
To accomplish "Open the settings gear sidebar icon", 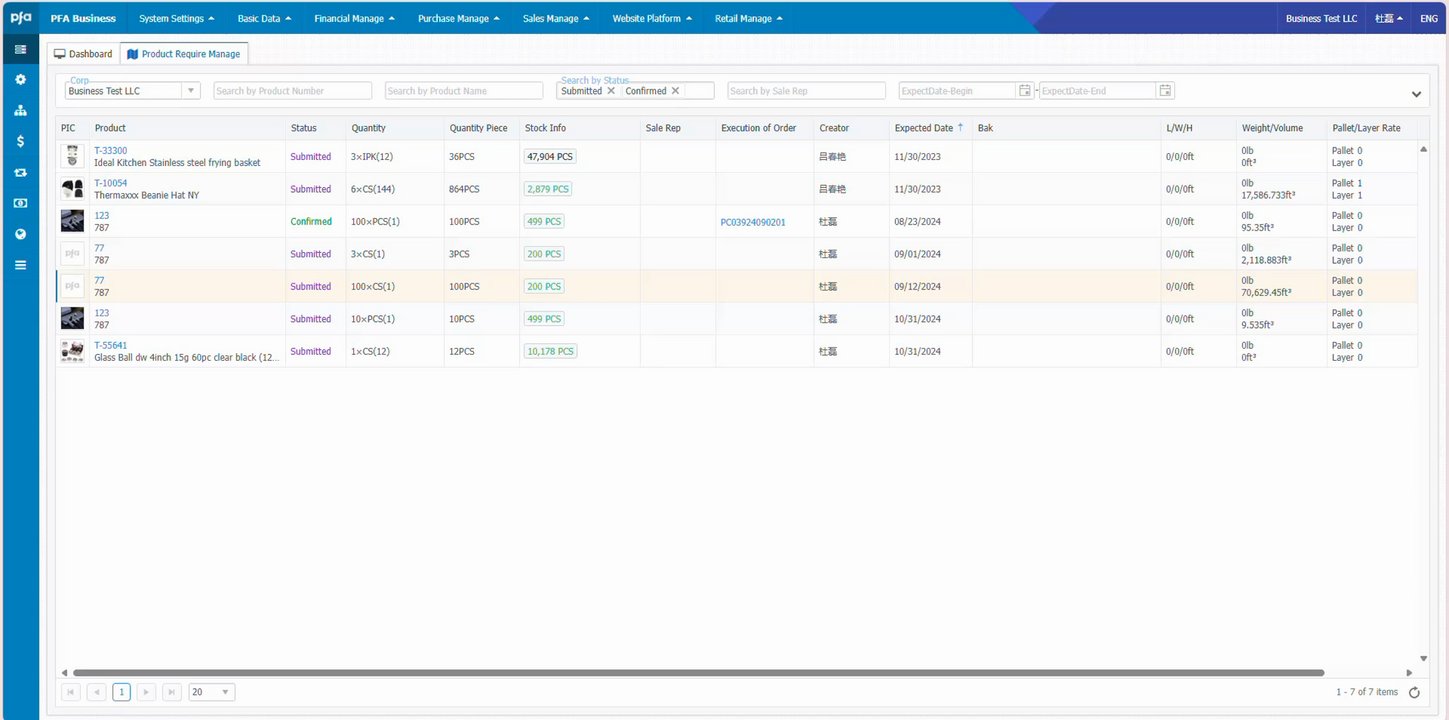I will 20,80.
